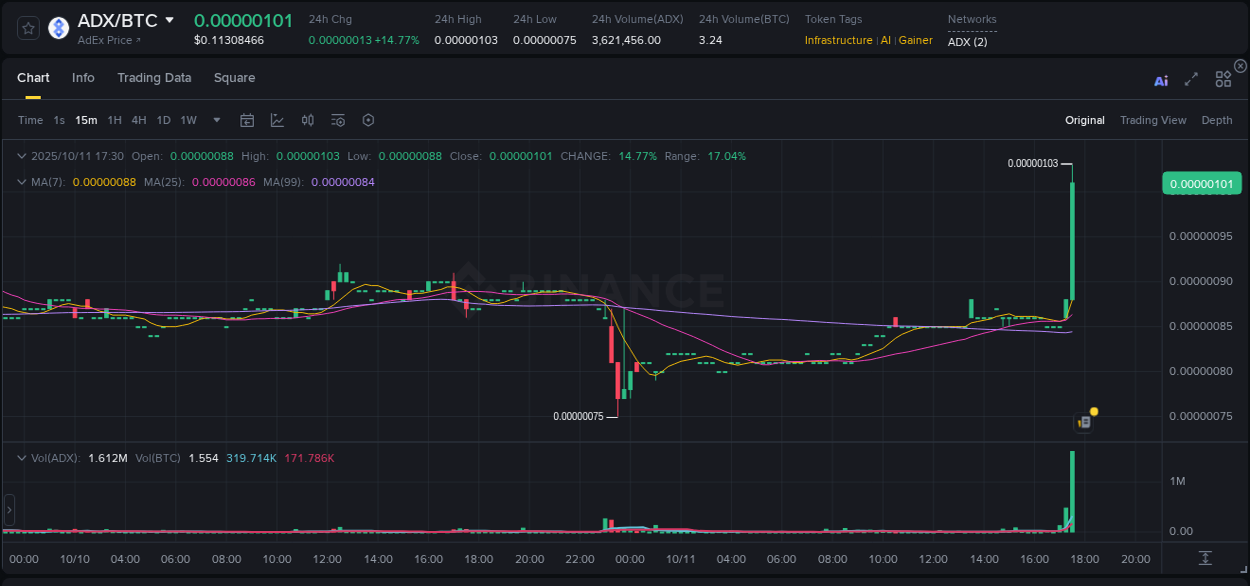Open the date range calendar picker
1250x586 pixels.
[x=247, y=120]
